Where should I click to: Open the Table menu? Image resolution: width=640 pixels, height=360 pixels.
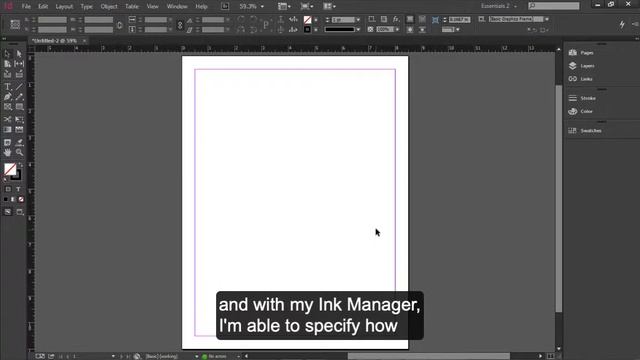click(x=131, y=7)
